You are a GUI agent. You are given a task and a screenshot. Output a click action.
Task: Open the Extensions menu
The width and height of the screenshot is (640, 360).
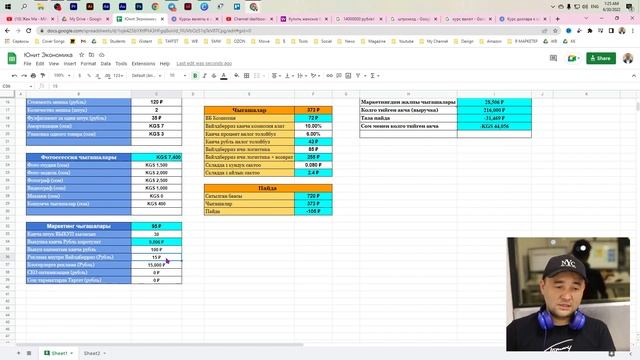pyautogui.click(x=143, y=64)
